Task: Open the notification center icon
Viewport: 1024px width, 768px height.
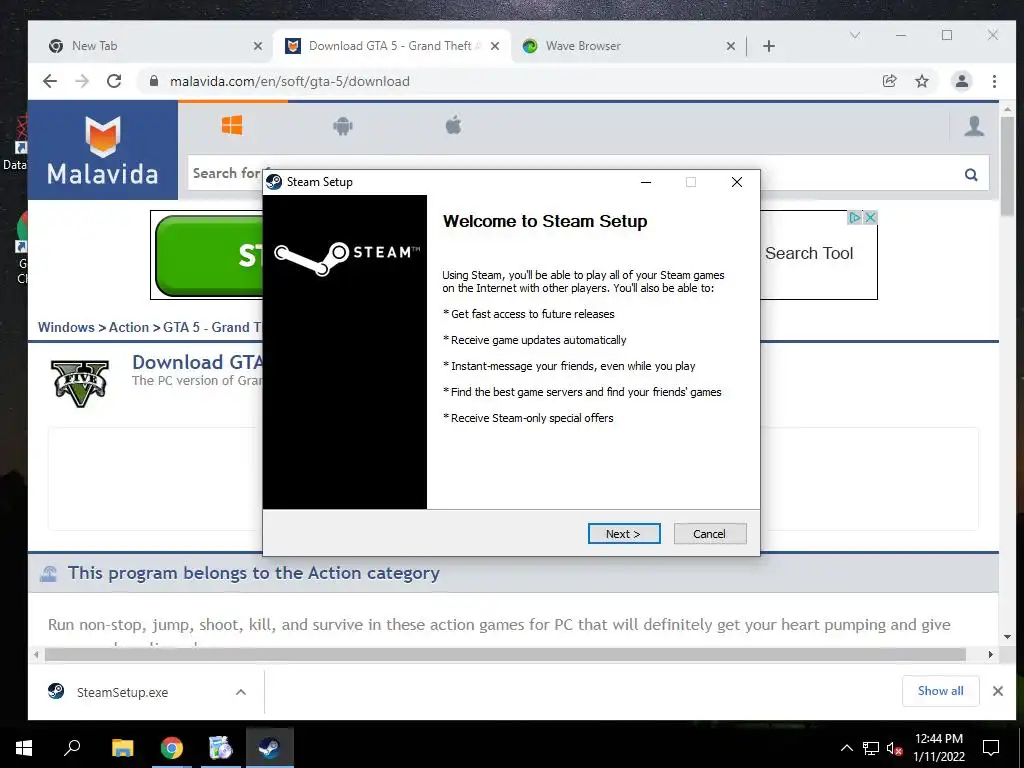Action: 991,748
